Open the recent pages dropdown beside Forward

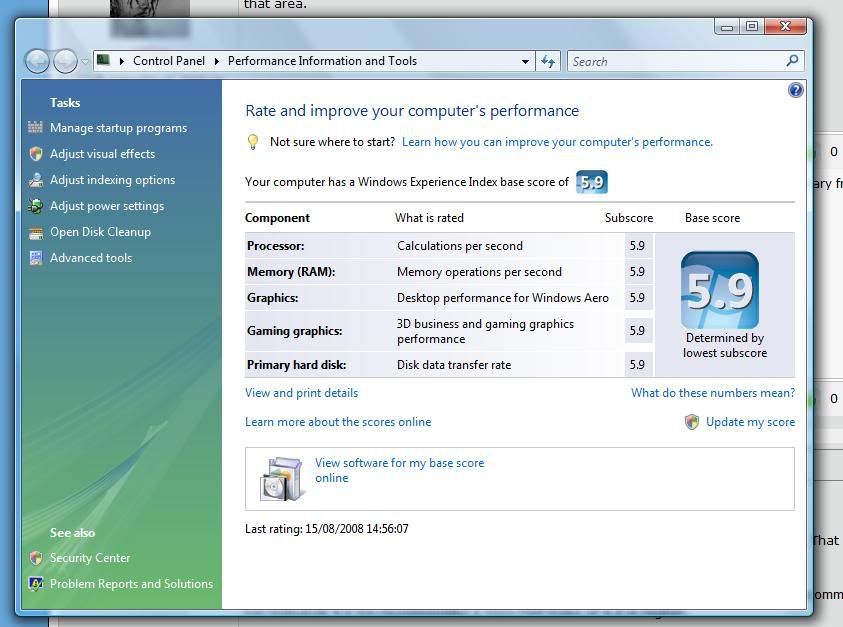point(85,62)
